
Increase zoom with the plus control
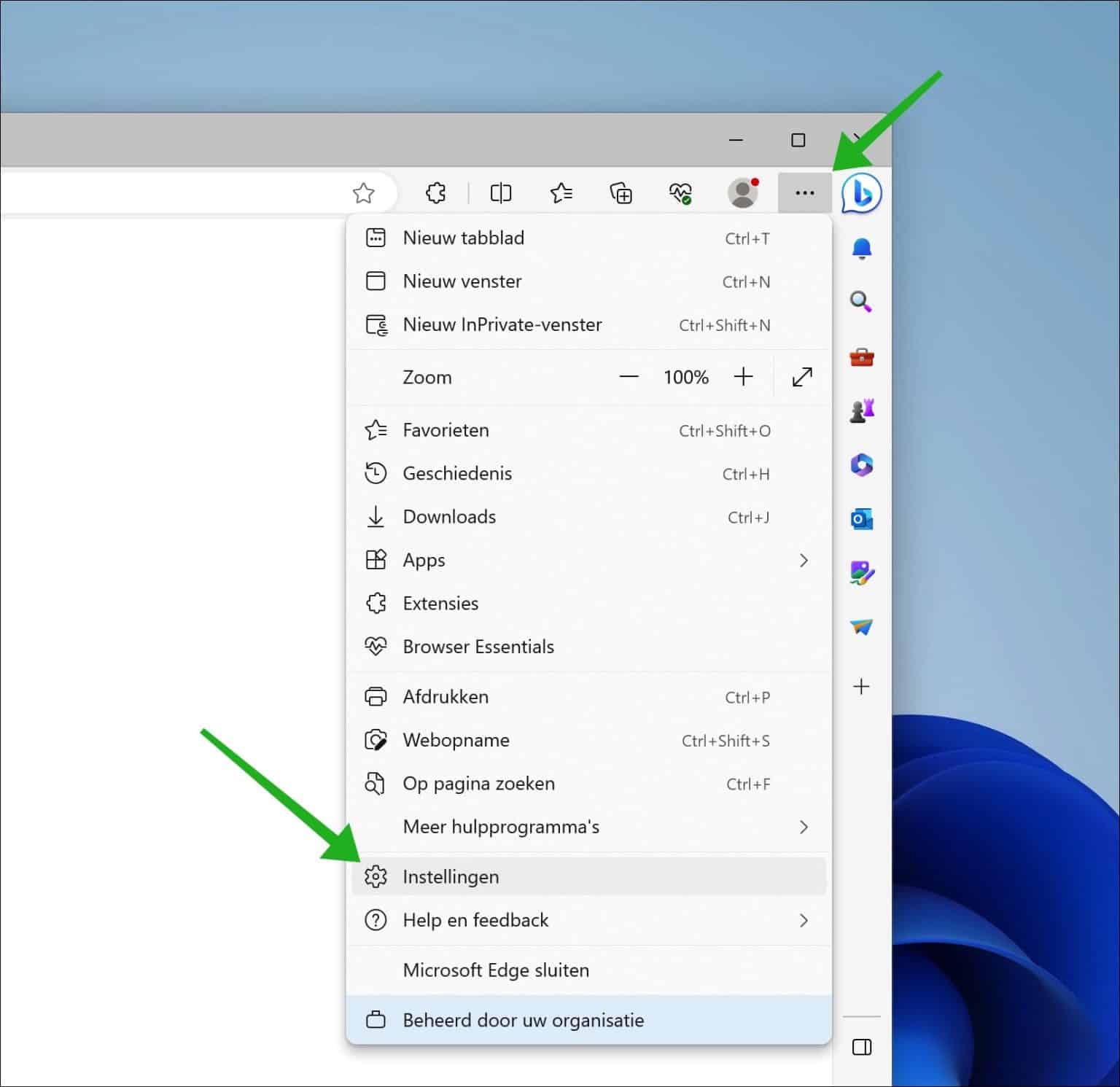744,376
